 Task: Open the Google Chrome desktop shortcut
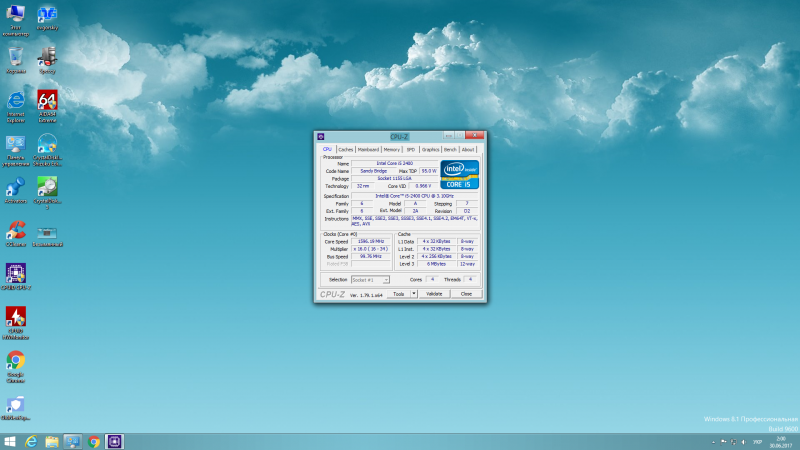pyautogui.click(x=15, y=367)
